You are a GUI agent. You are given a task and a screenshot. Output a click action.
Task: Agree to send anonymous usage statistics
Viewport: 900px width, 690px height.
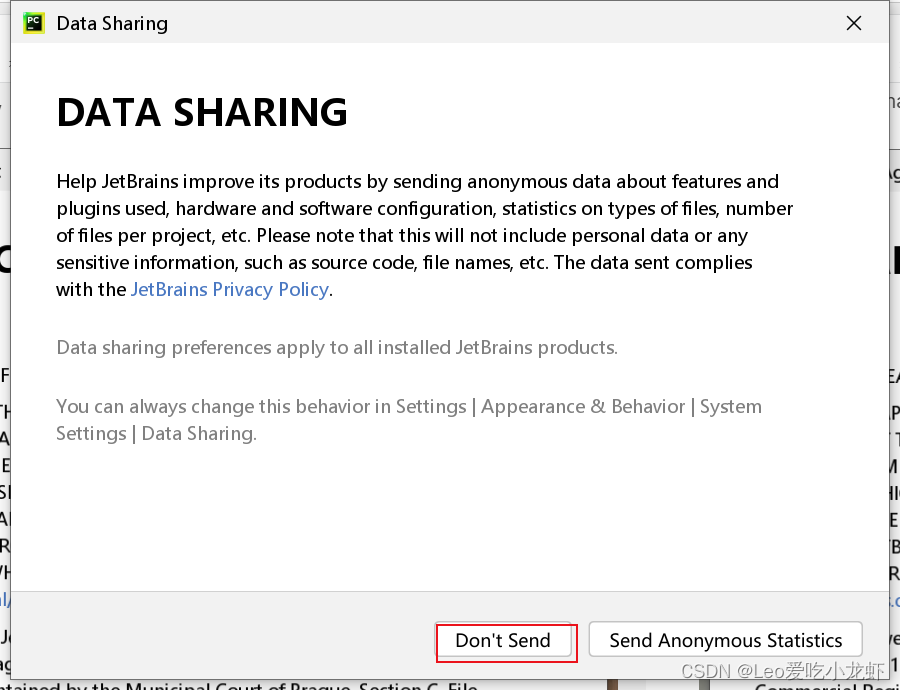click(726, 640)
